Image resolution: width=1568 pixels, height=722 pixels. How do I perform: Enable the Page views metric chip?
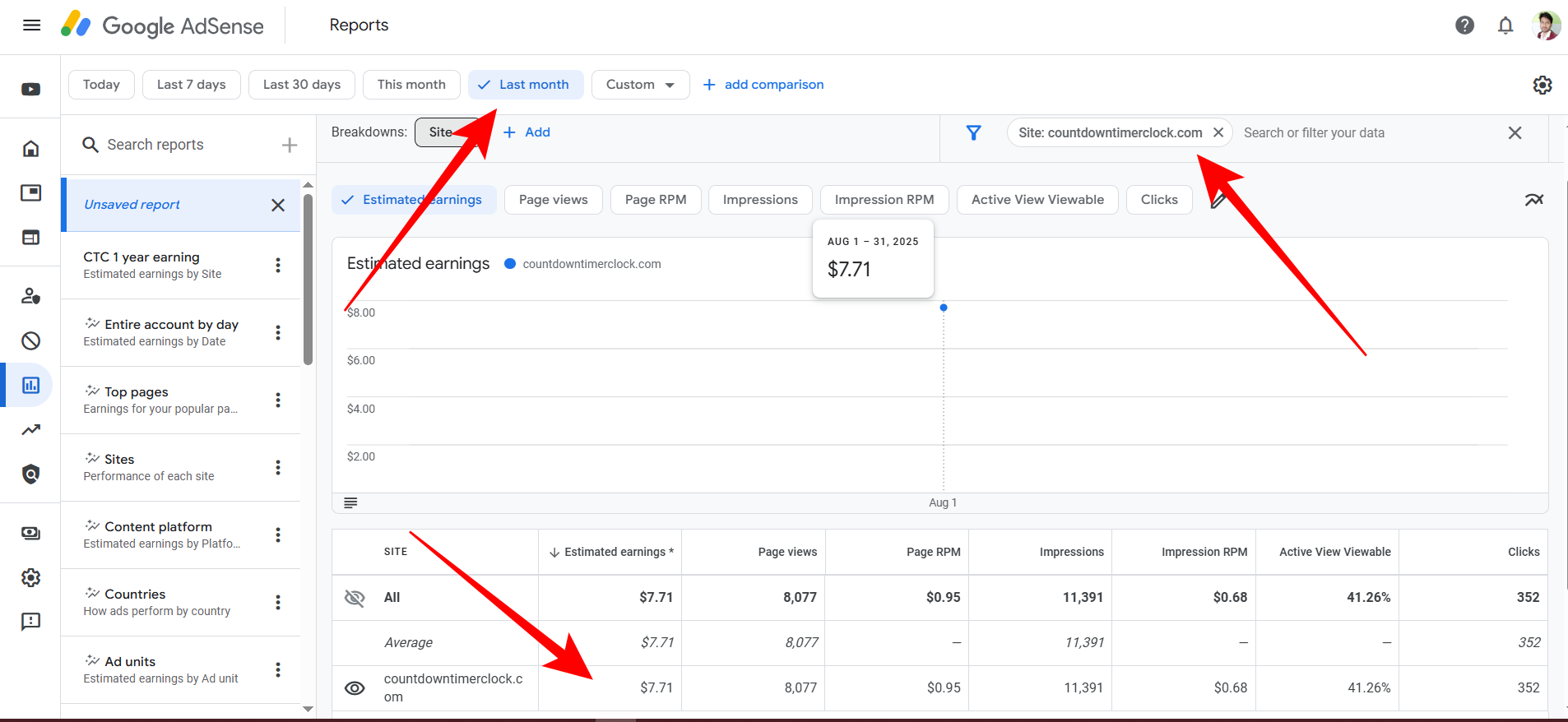pos(554,200)
